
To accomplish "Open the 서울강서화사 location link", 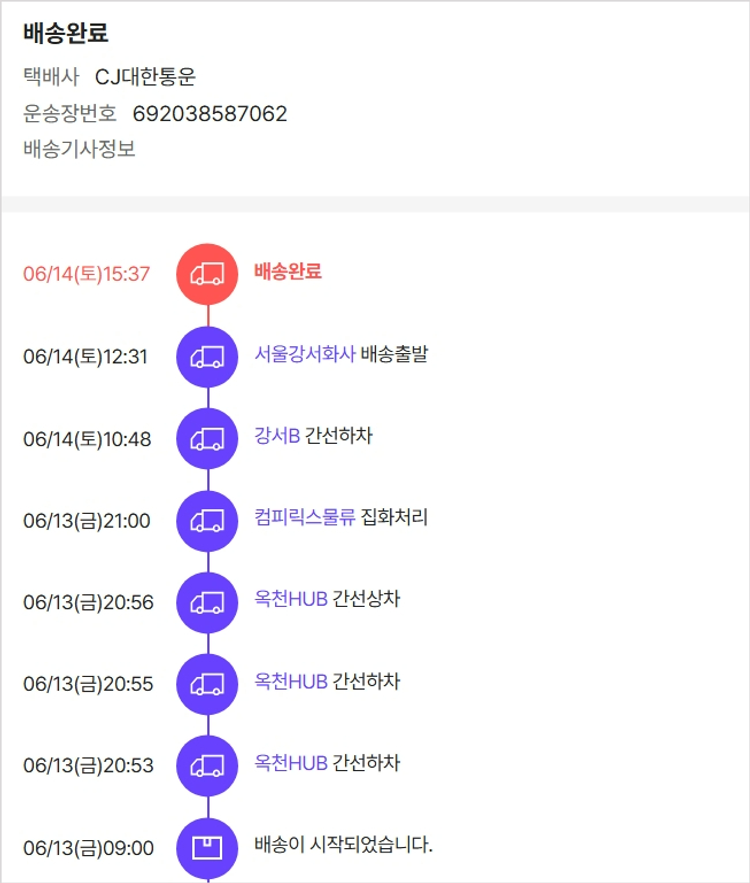I will [x=305, y=354].
